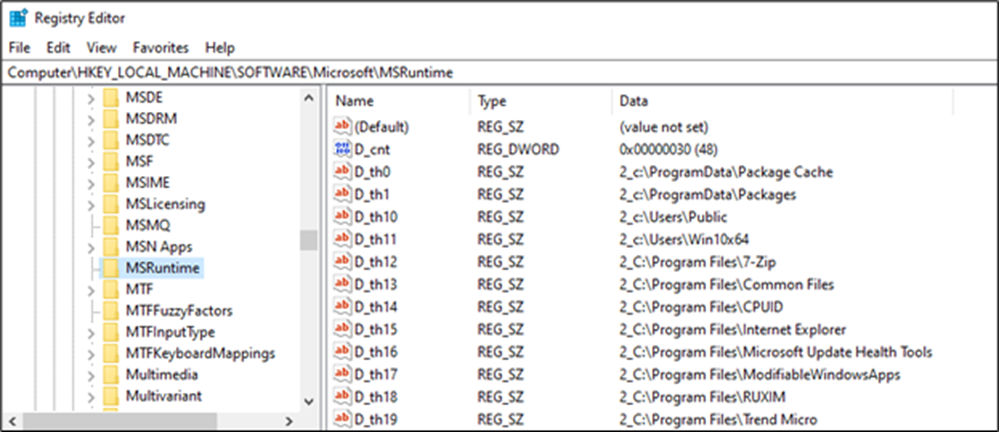Select the (Default) string value icon

tap(343, 127)
